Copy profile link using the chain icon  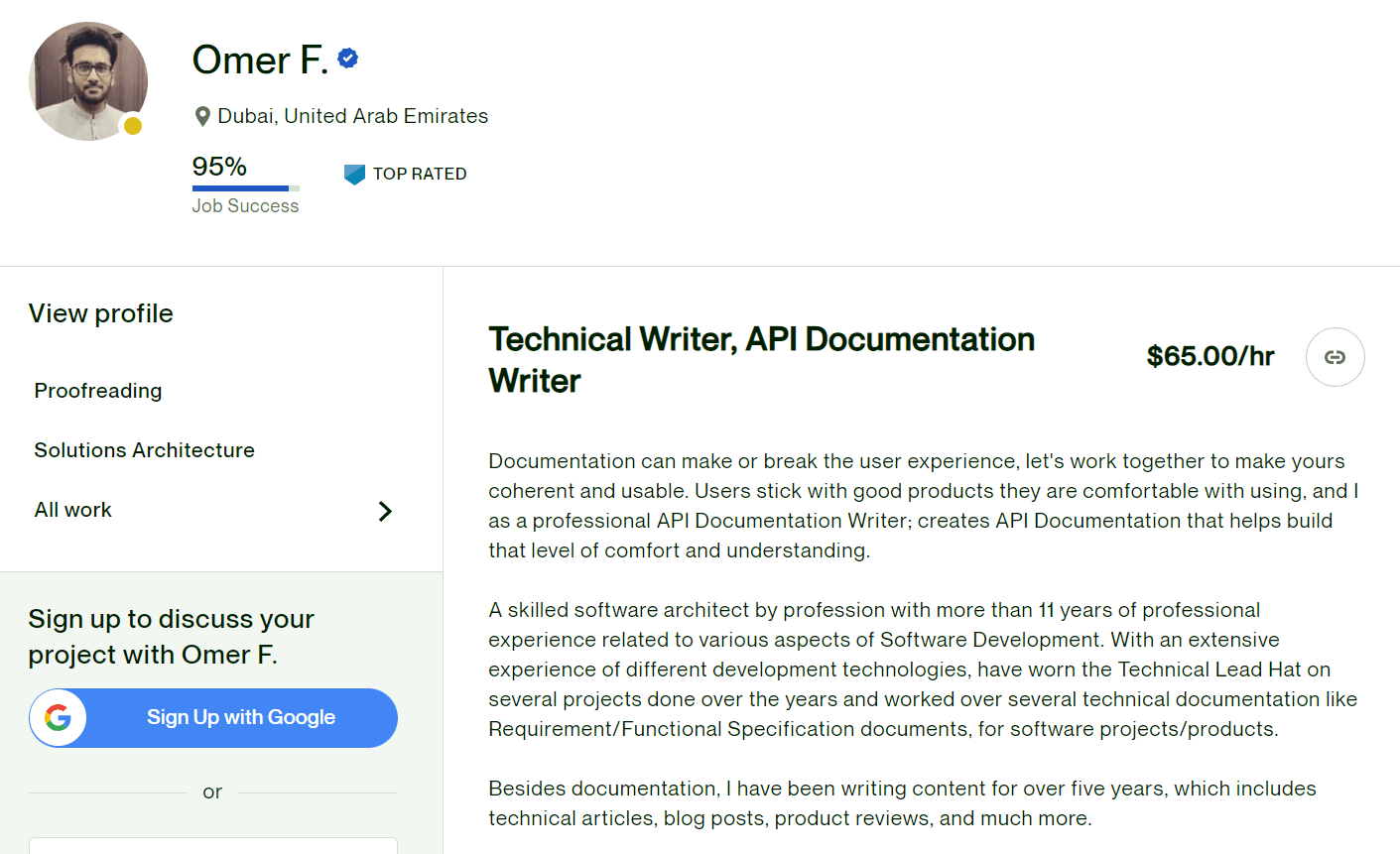click(x=1335, y=357)
